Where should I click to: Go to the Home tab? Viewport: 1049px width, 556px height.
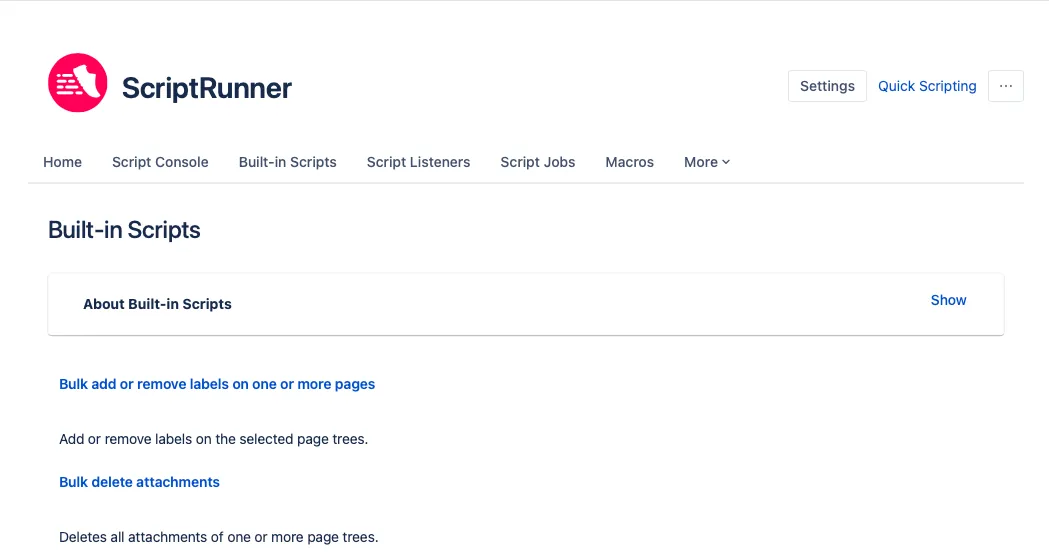62,162
